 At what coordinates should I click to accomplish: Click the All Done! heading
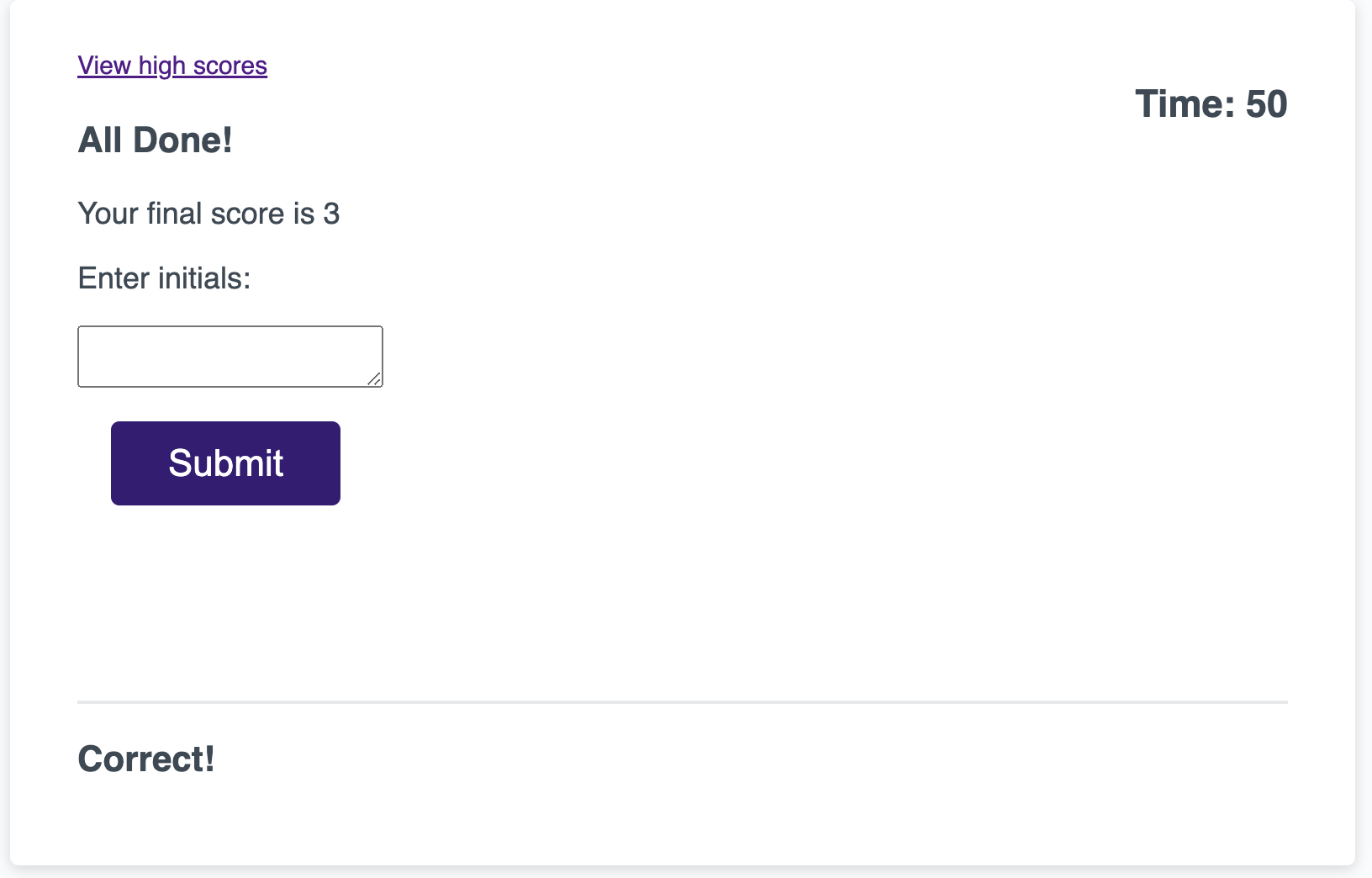coord(155,140)
